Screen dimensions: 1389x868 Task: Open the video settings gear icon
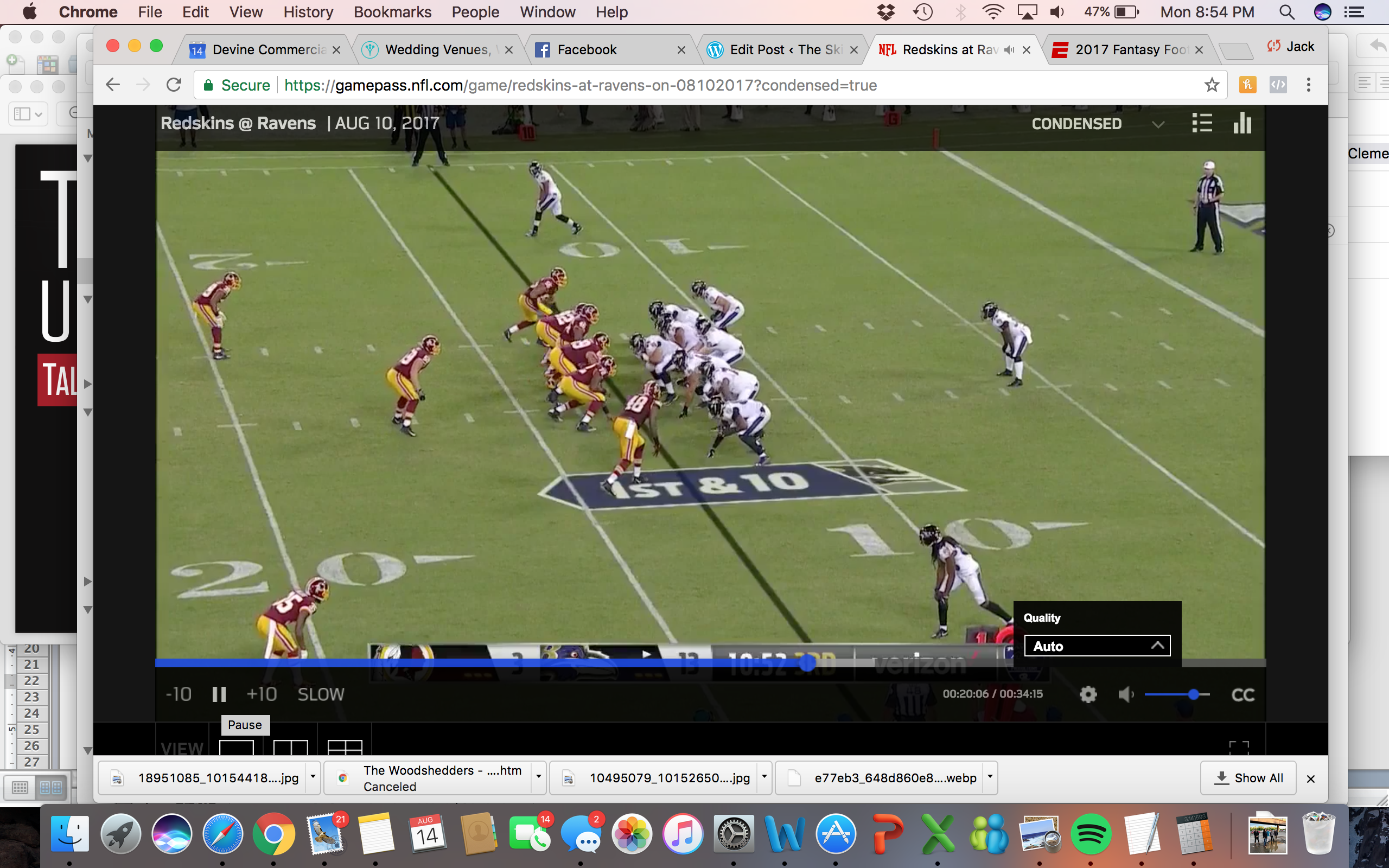[x=1088, y=694]
